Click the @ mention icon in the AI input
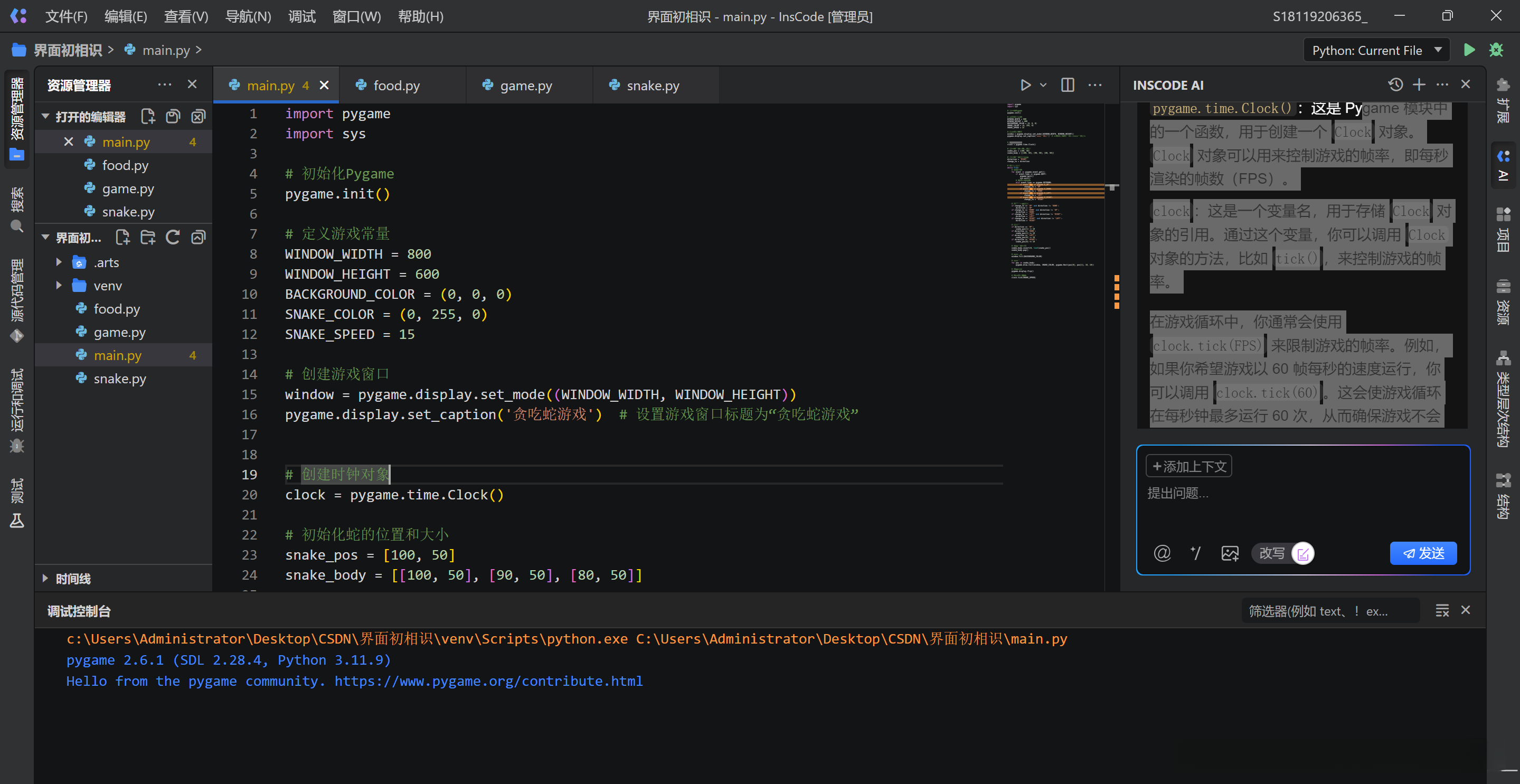1520x784 pixels. click(x=1162, y=553)
